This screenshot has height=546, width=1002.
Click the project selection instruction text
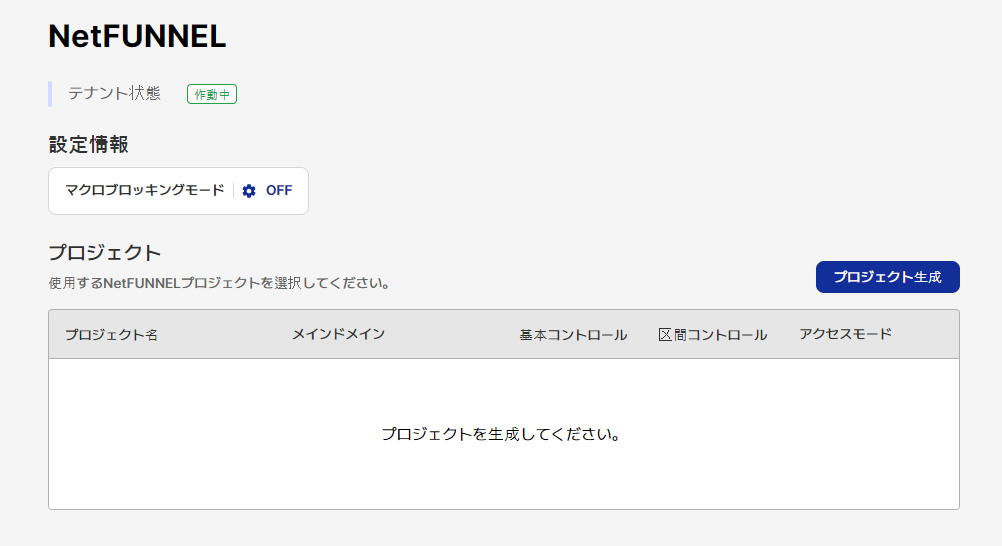(x=219, y=283)
